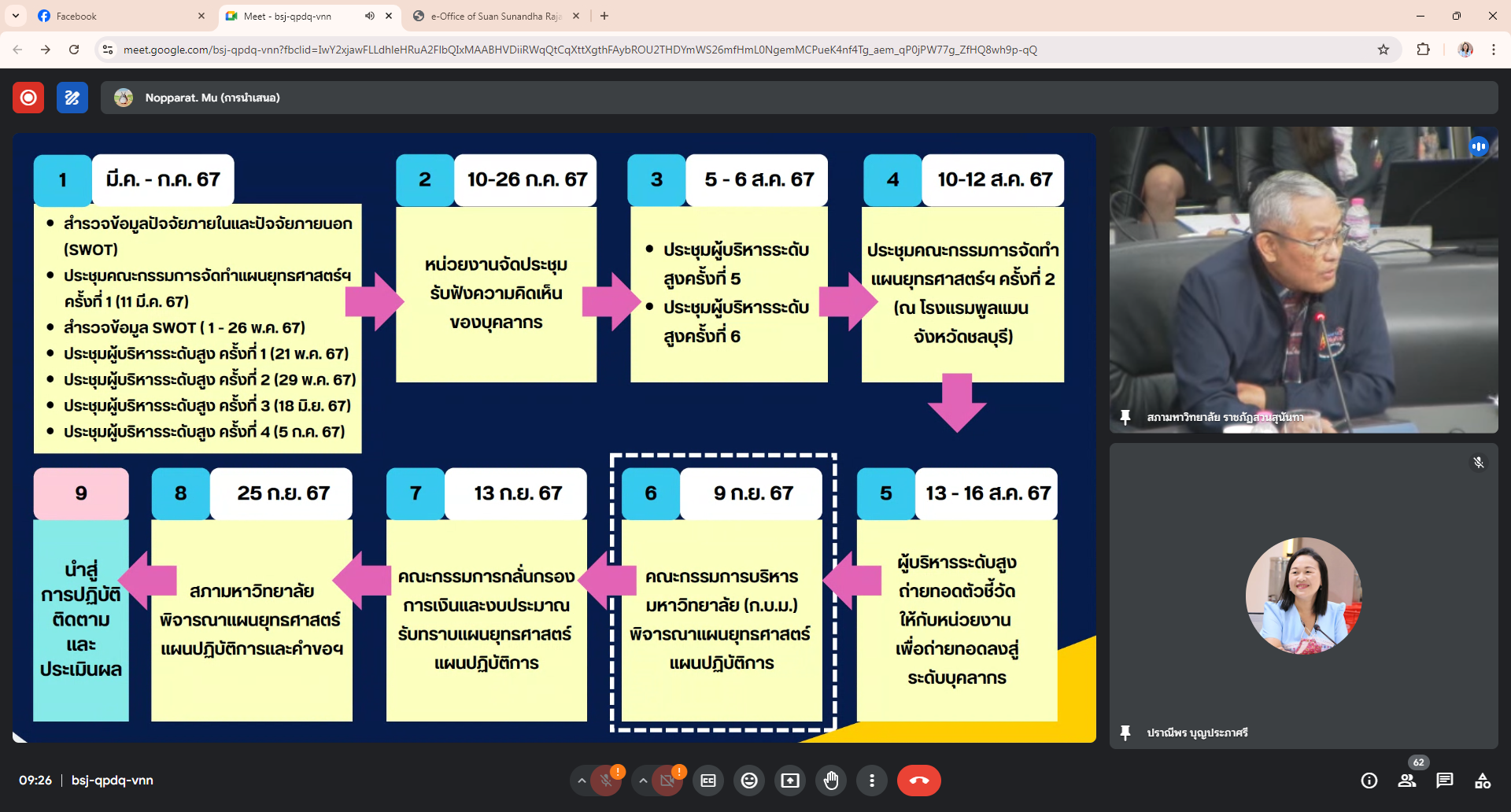Screen dimensions: 1511x812
Task: Bookmark this page with the star icon
Action: (1384, 50)
